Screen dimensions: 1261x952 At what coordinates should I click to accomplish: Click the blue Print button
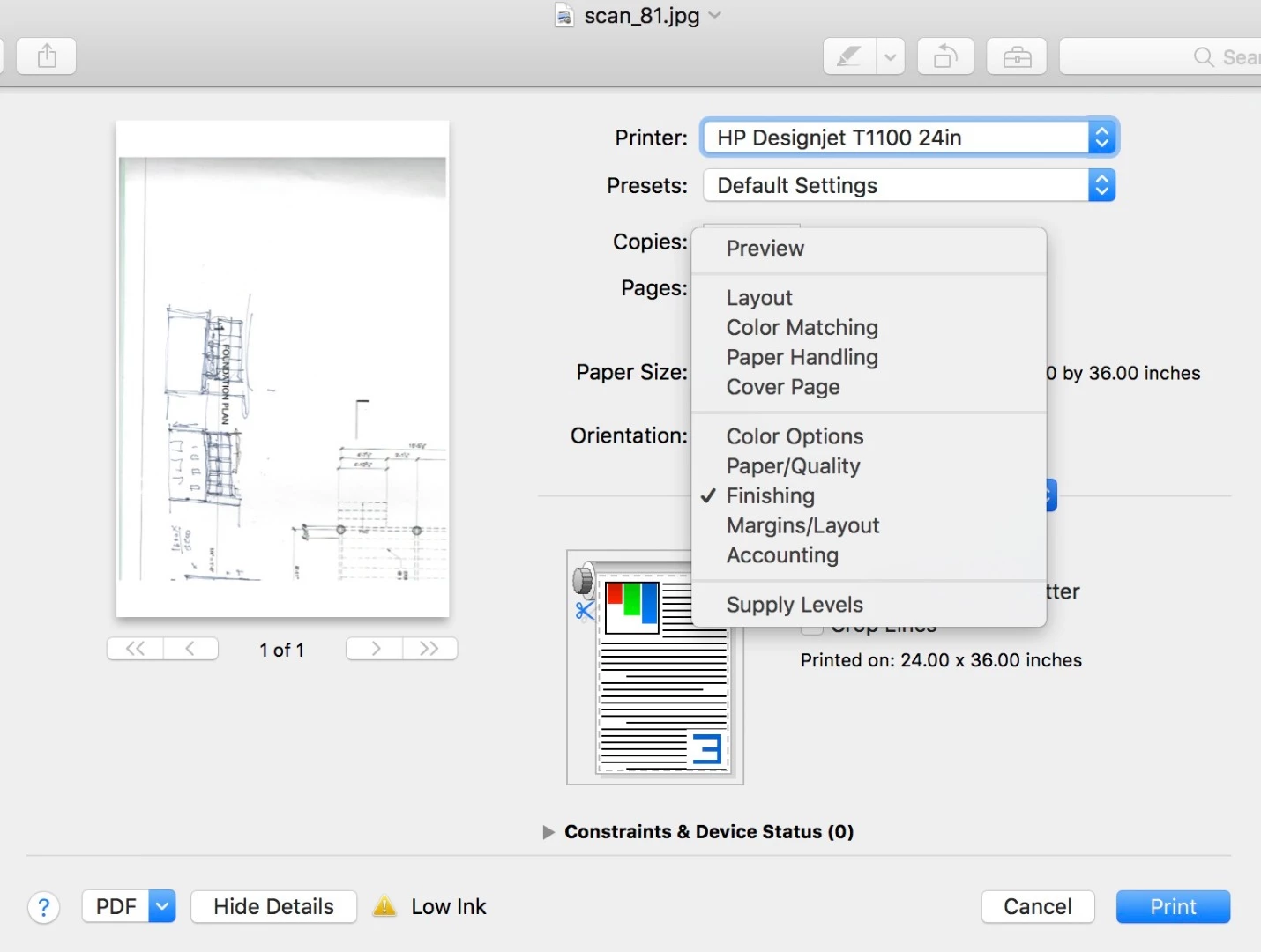pyautogui.click(x=1173, y=906)
